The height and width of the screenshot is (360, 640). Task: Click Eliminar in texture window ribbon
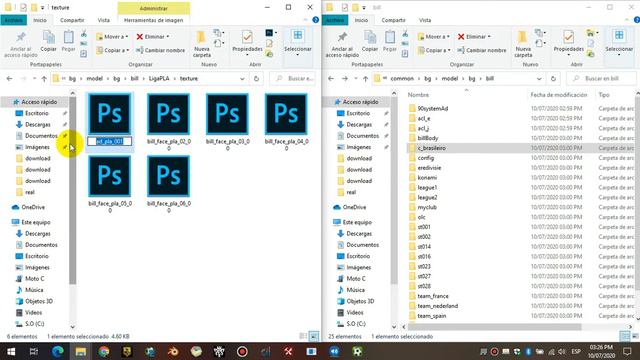click(153, 37)
